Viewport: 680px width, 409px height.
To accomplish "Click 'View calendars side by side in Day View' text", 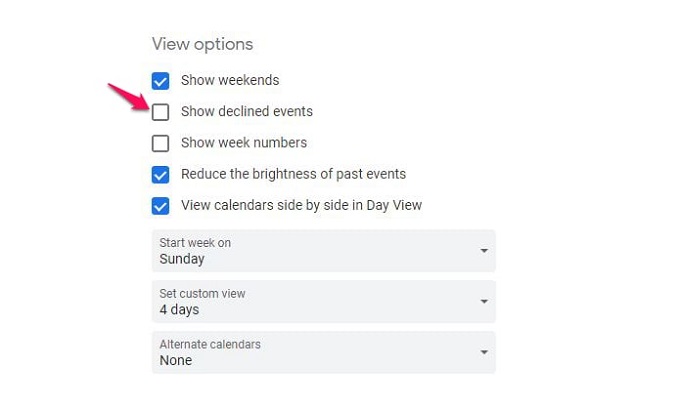I will pos(301,206).
